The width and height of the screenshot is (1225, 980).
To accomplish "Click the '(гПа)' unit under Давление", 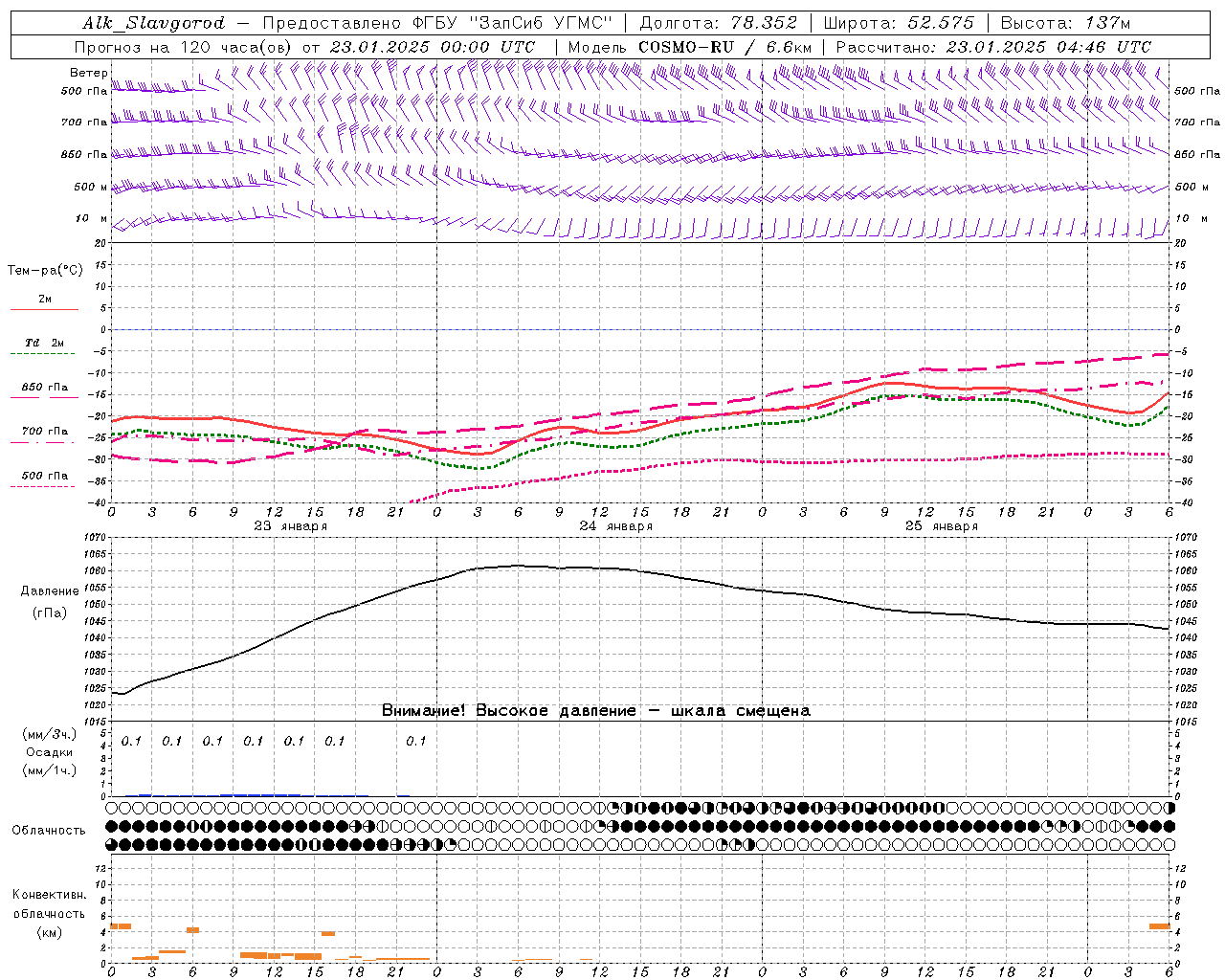I will (x=50, y=612).
